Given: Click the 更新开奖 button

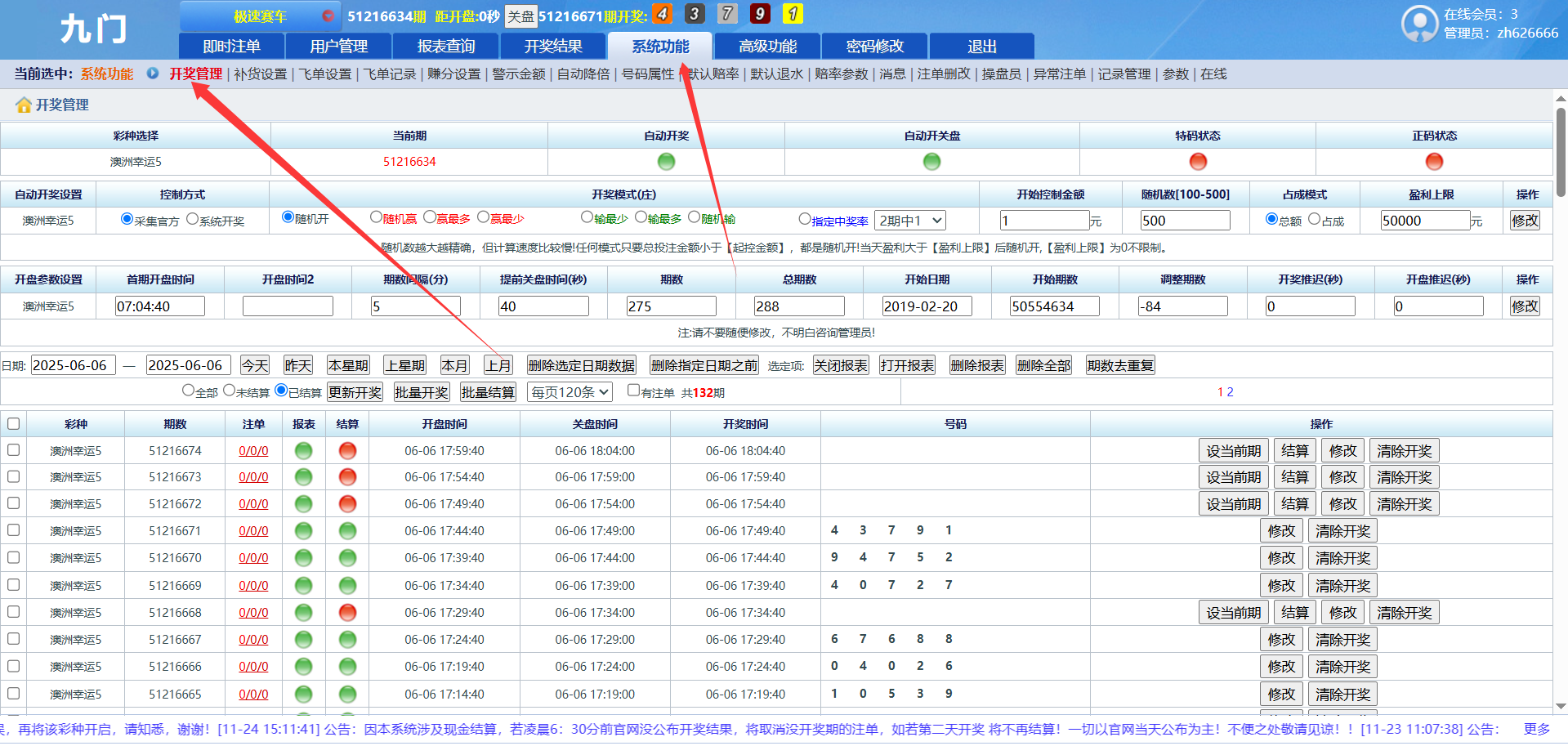Looking at the screenshot, I should [x=355, y=392].
